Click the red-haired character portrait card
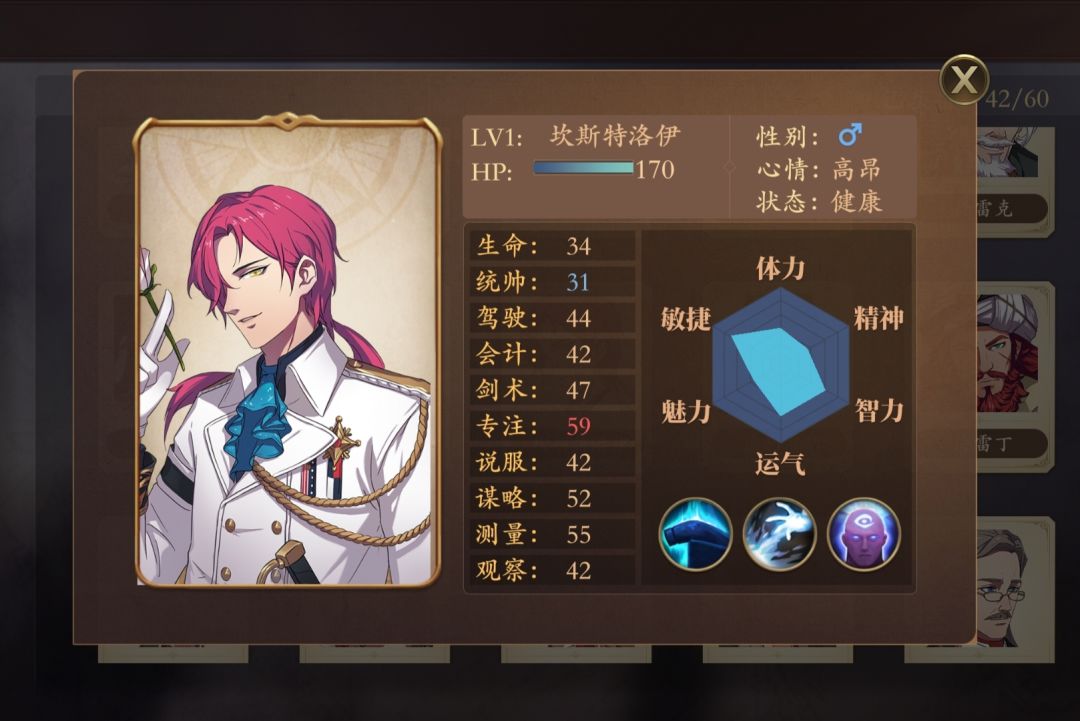The height and width of the screenshot is (721, 1080). click(x=287, y=350)
